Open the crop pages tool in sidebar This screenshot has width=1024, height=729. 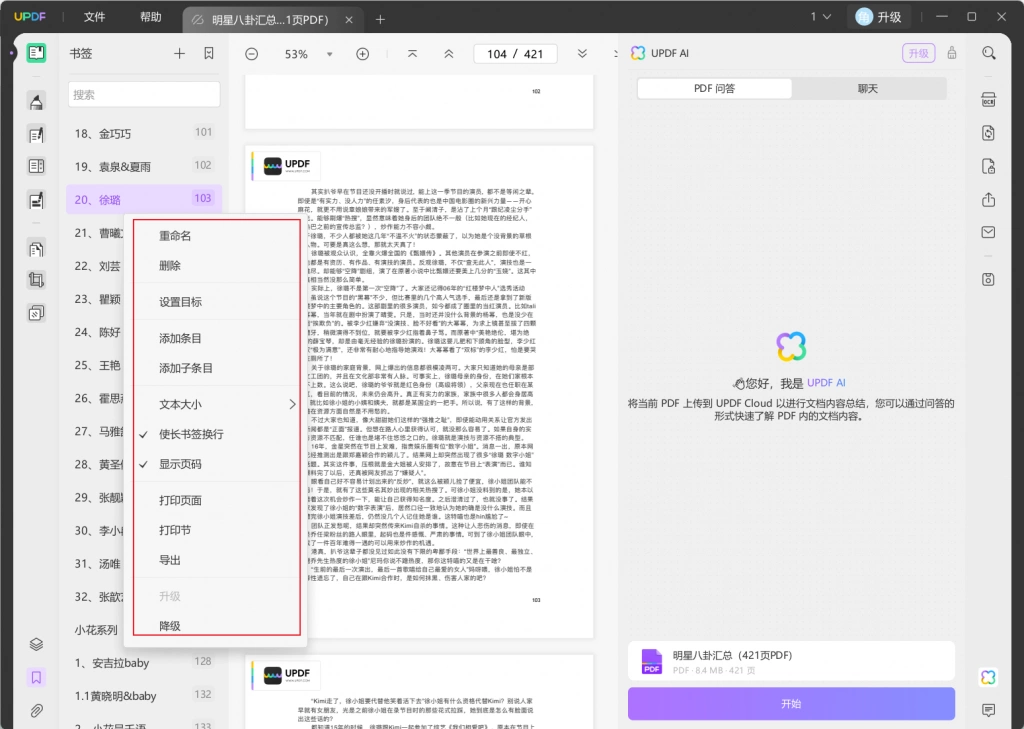[x=36, y=280]
